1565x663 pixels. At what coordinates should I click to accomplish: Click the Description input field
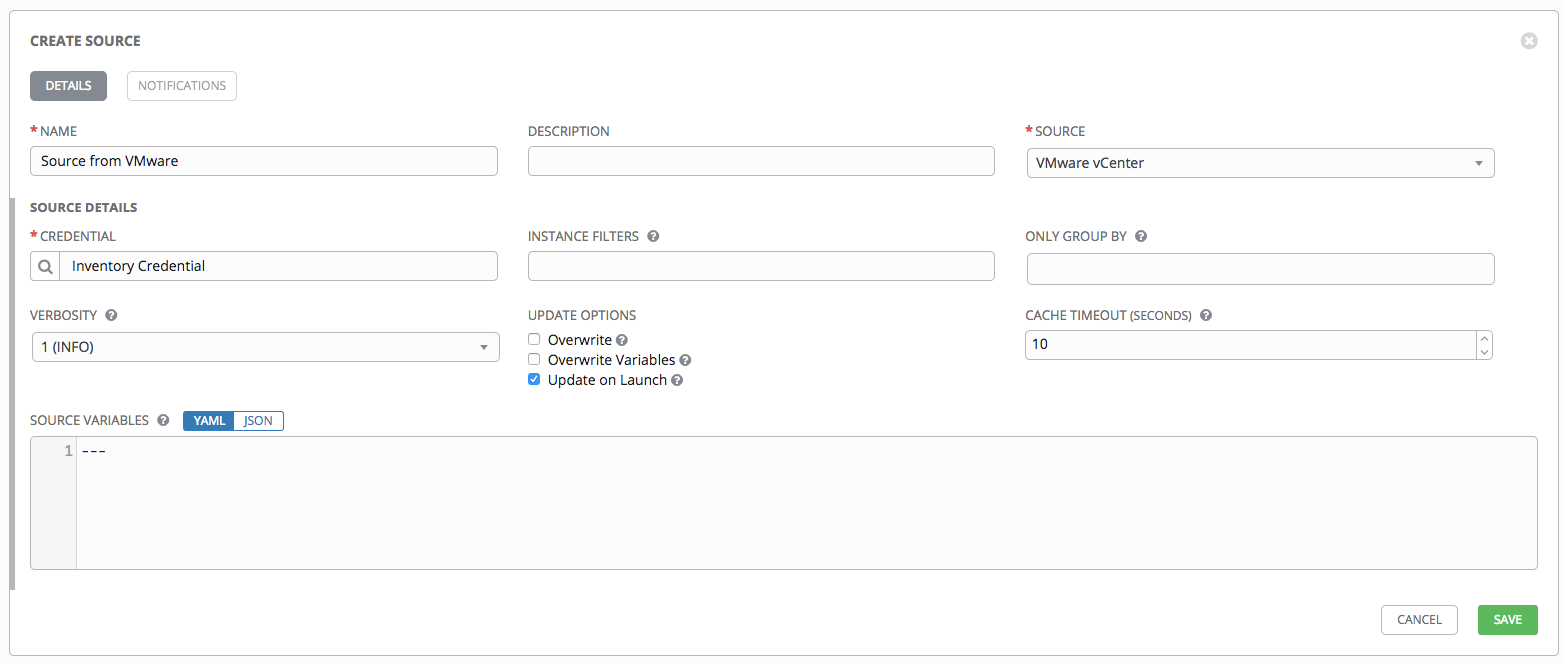pyautogui.click(x=761, y=161)
